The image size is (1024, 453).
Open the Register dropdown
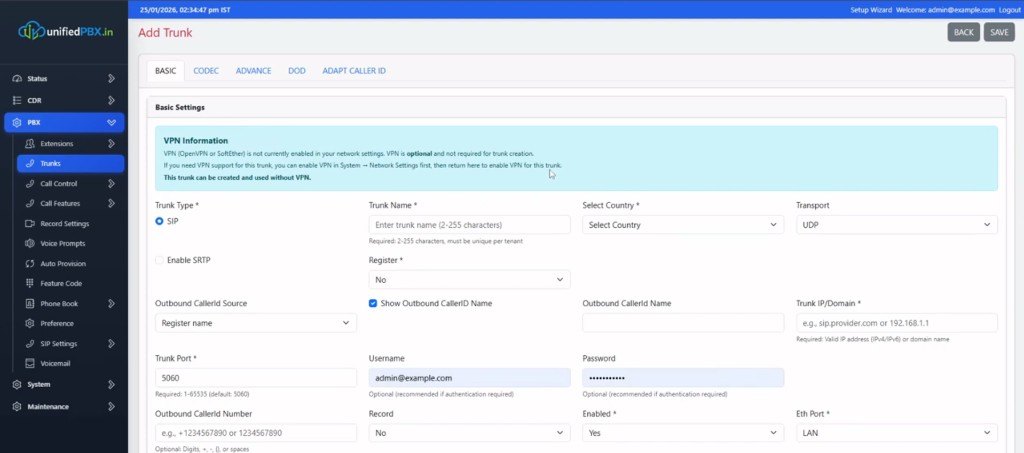tap(470, 279)
